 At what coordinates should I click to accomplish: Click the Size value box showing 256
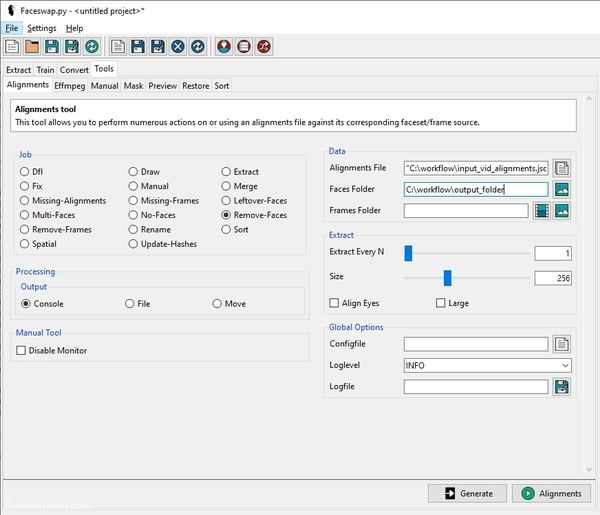pyautogui.click(x=553, y=278)
